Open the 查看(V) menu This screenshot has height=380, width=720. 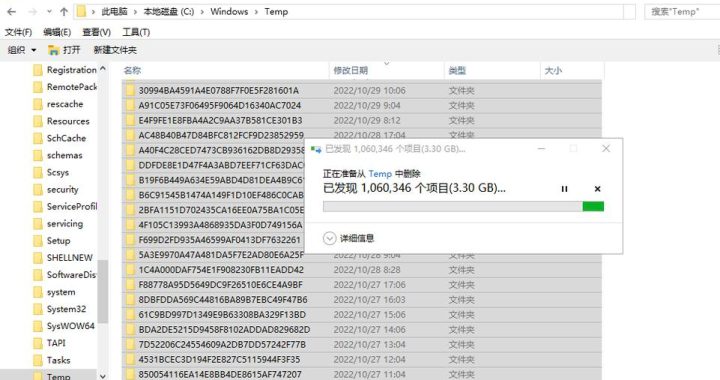pyautogui.click(x=96, y=32)
